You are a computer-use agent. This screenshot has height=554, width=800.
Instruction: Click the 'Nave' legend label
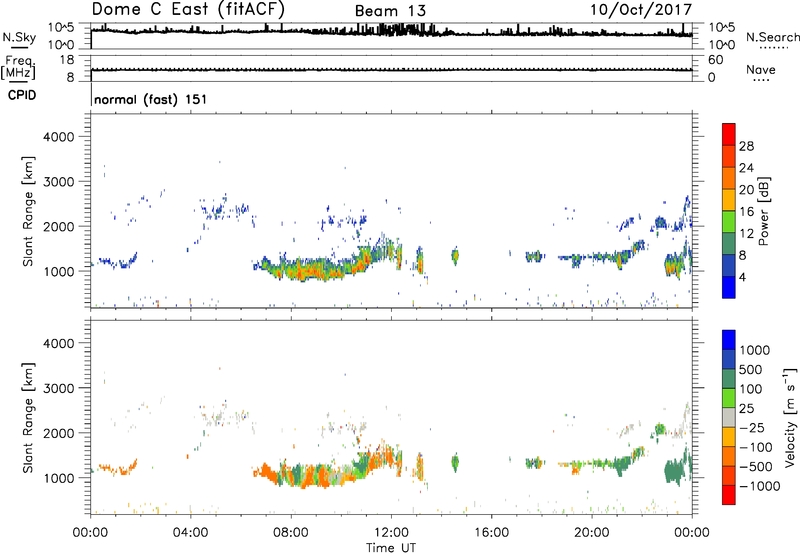pyautogui.click(x=761, y=69)
